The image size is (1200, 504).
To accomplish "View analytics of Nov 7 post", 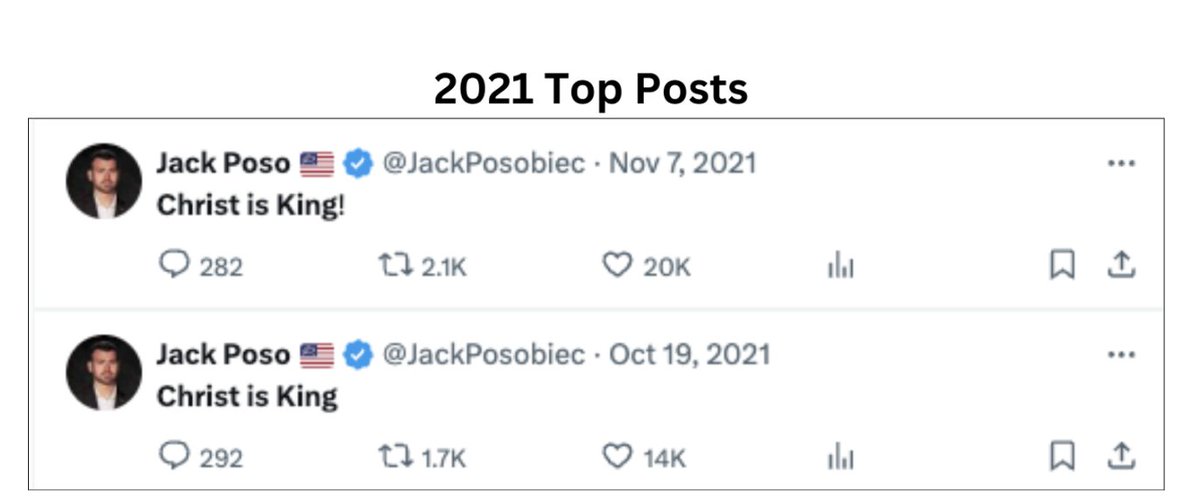I will (x=841, y=266).
